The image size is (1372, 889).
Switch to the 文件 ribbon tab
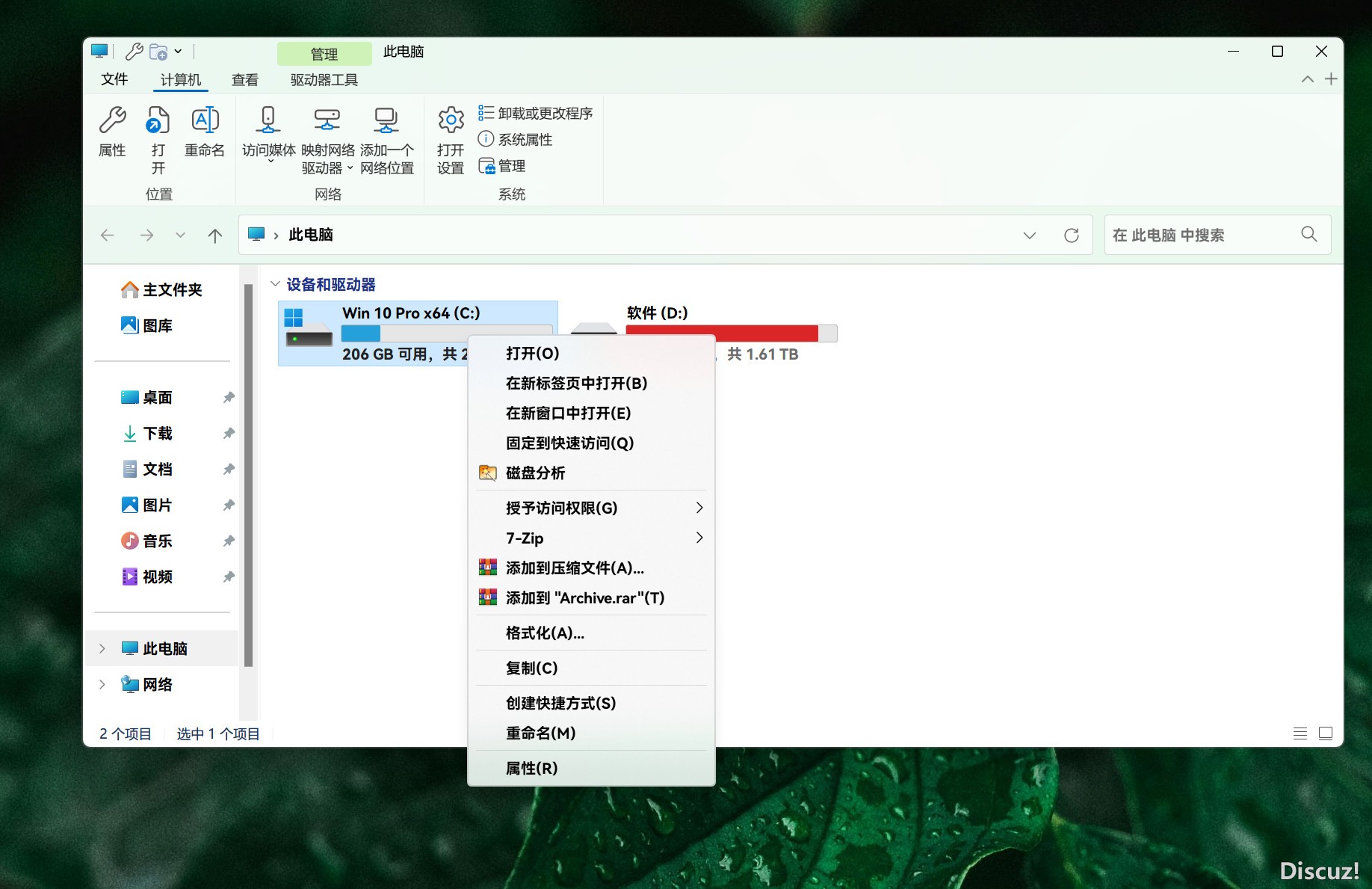tap(114, 79)
